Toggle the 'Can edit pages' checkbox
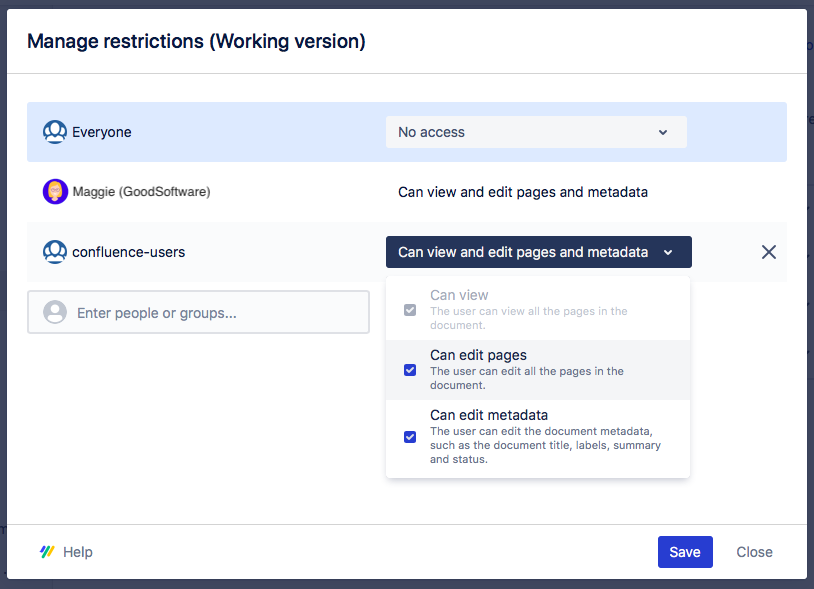 click(409, 370)
